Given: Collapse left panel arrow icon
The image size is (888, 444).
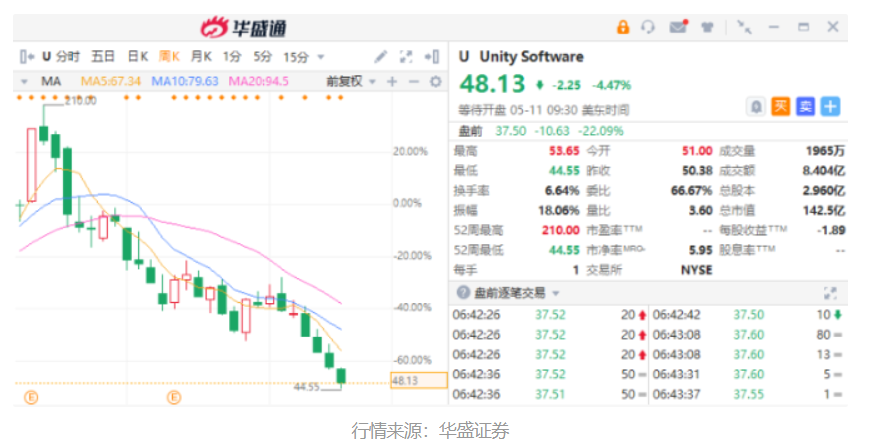Looking at the screenshot, I should [x=27, y=57].
